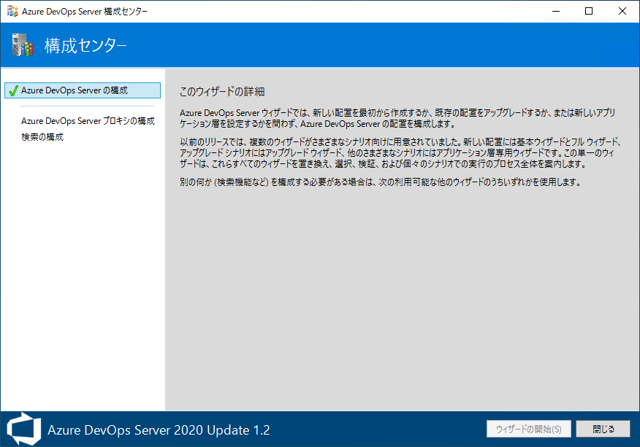640x447 pixels.
Task: Click the 閉じる button
Action: point(603,429)
